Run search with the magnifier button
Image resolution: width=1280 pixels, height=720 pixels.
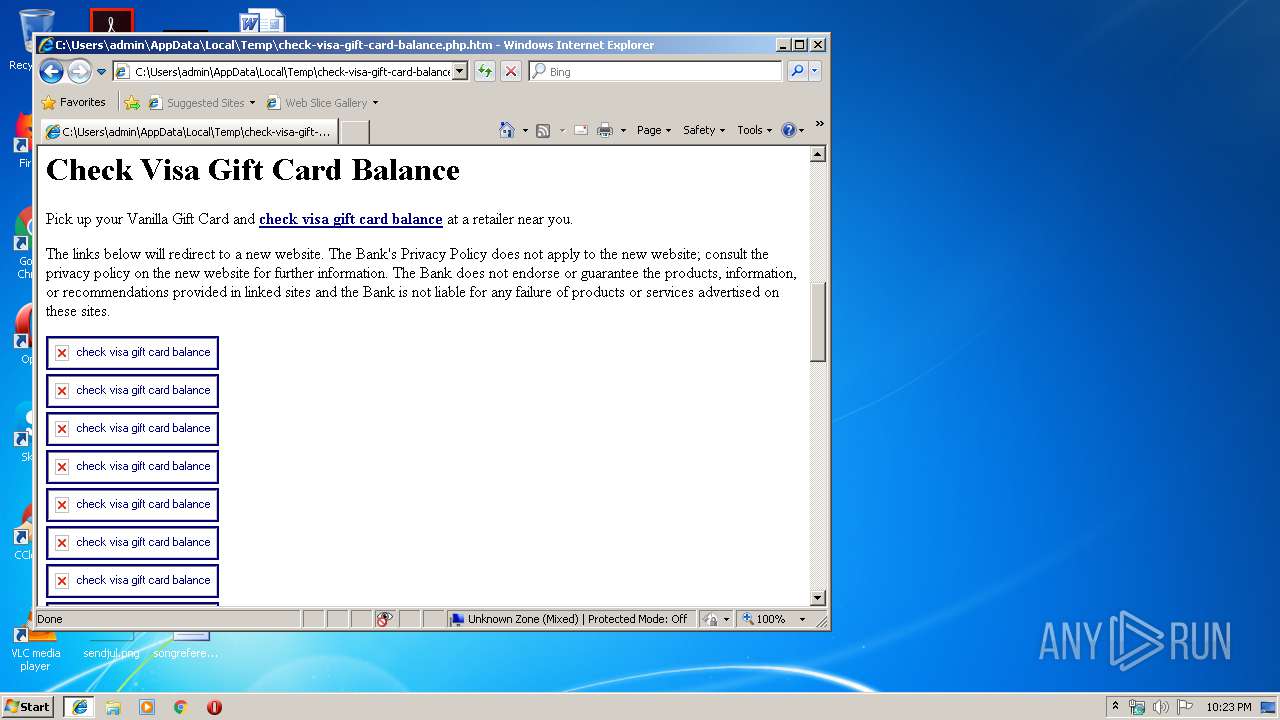797,71
